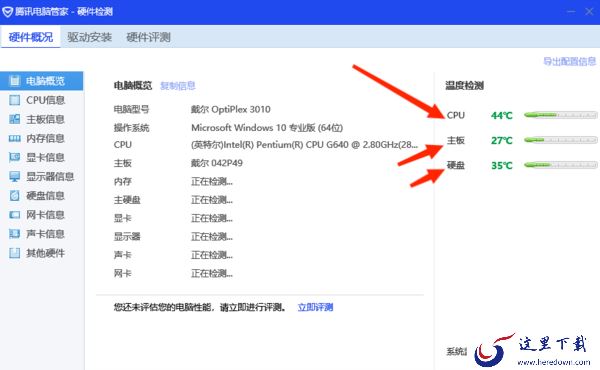Switch to the 硬件概况 tab
This screenshot has width=600, height=370.
pos(31,37)
